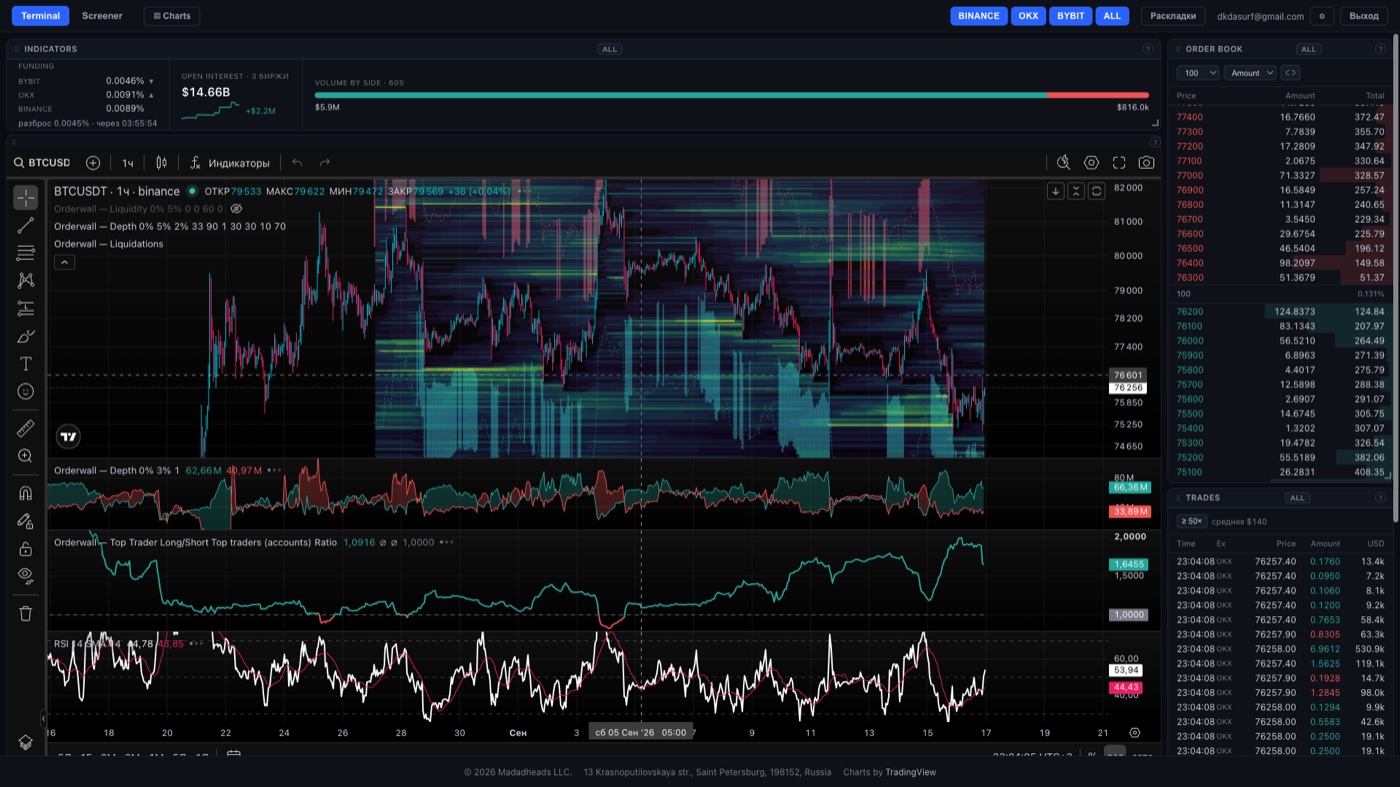
Task: Click the 76256 current price label
Action: tap(1128, 388)
